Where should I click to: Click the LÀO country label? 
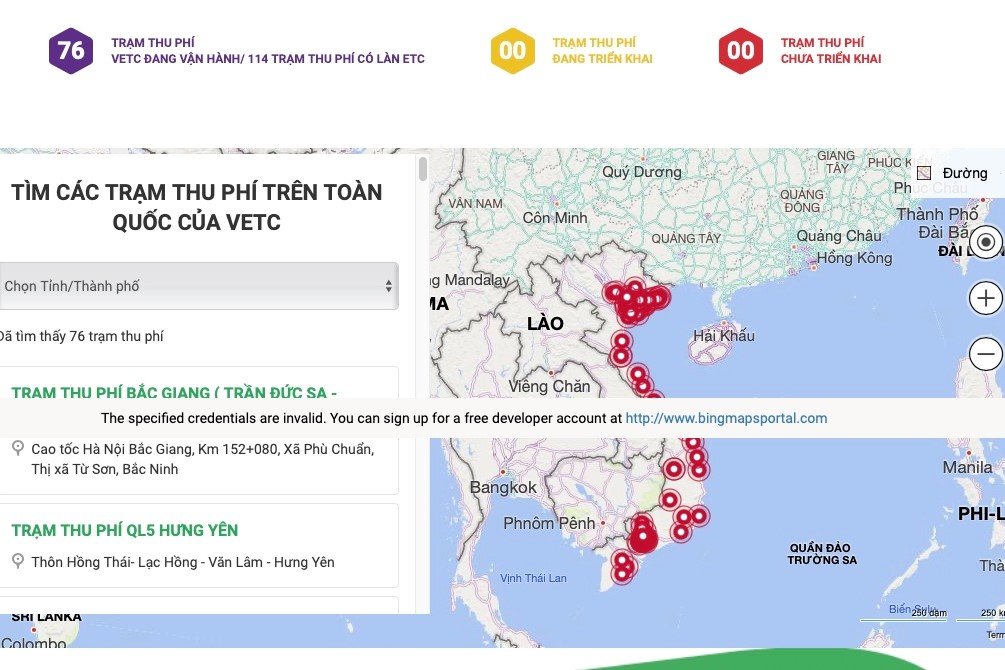tap(545, 323)
